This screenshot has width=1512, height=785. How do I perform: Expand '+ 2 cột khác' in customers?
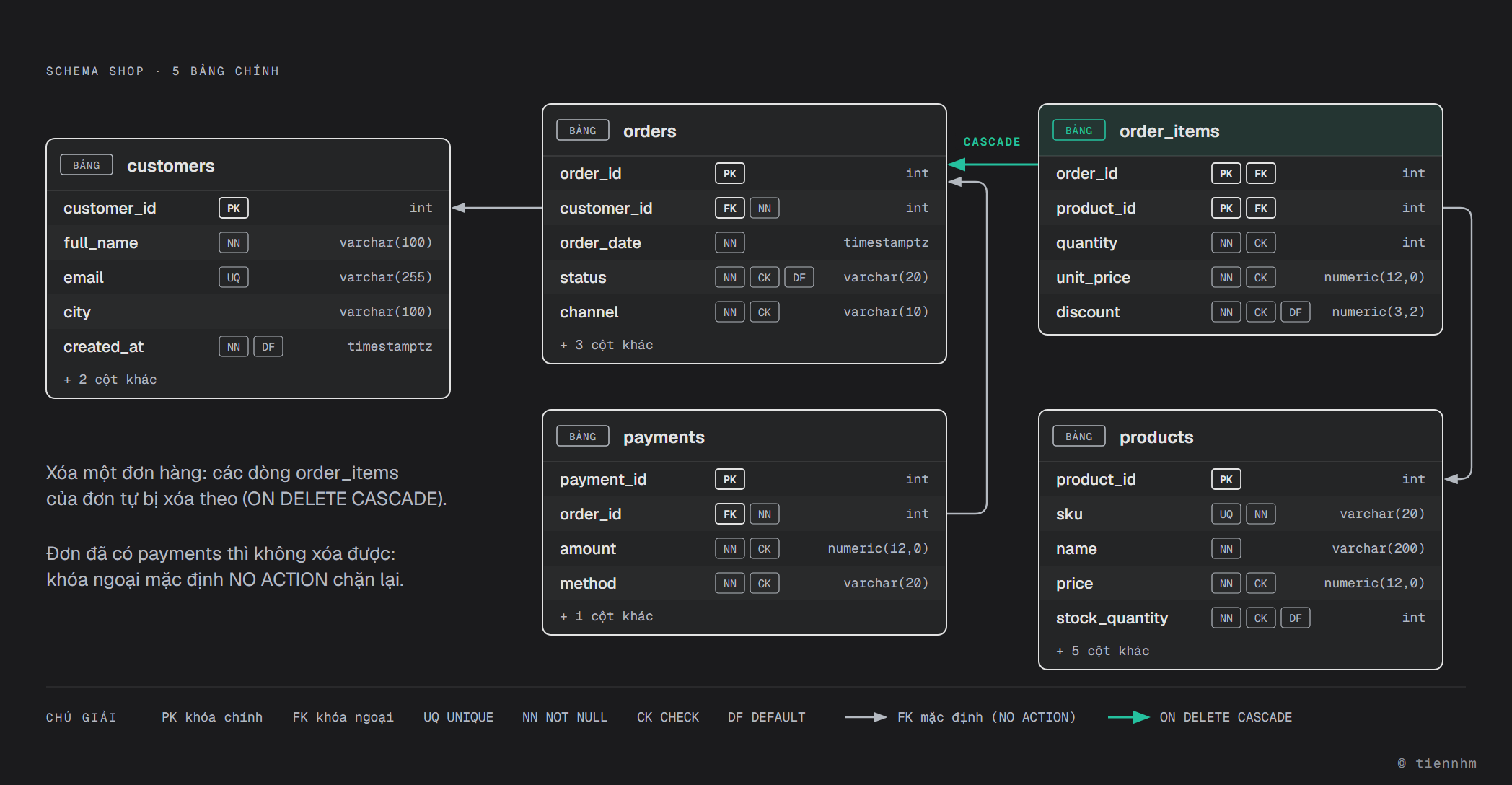[x=110, y=380]
